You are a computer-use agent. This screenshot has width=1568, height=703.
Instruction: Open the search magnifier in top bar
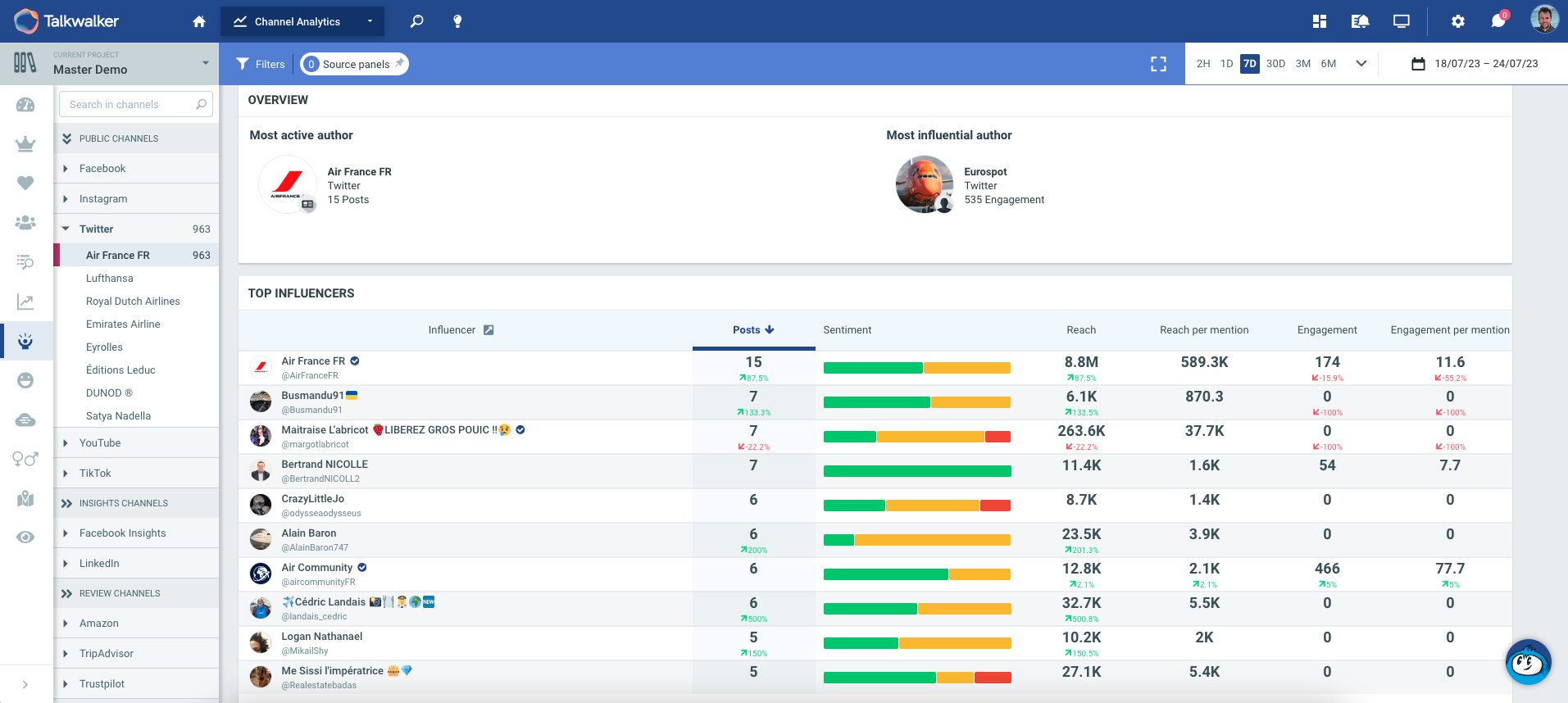tap(417, 21)
